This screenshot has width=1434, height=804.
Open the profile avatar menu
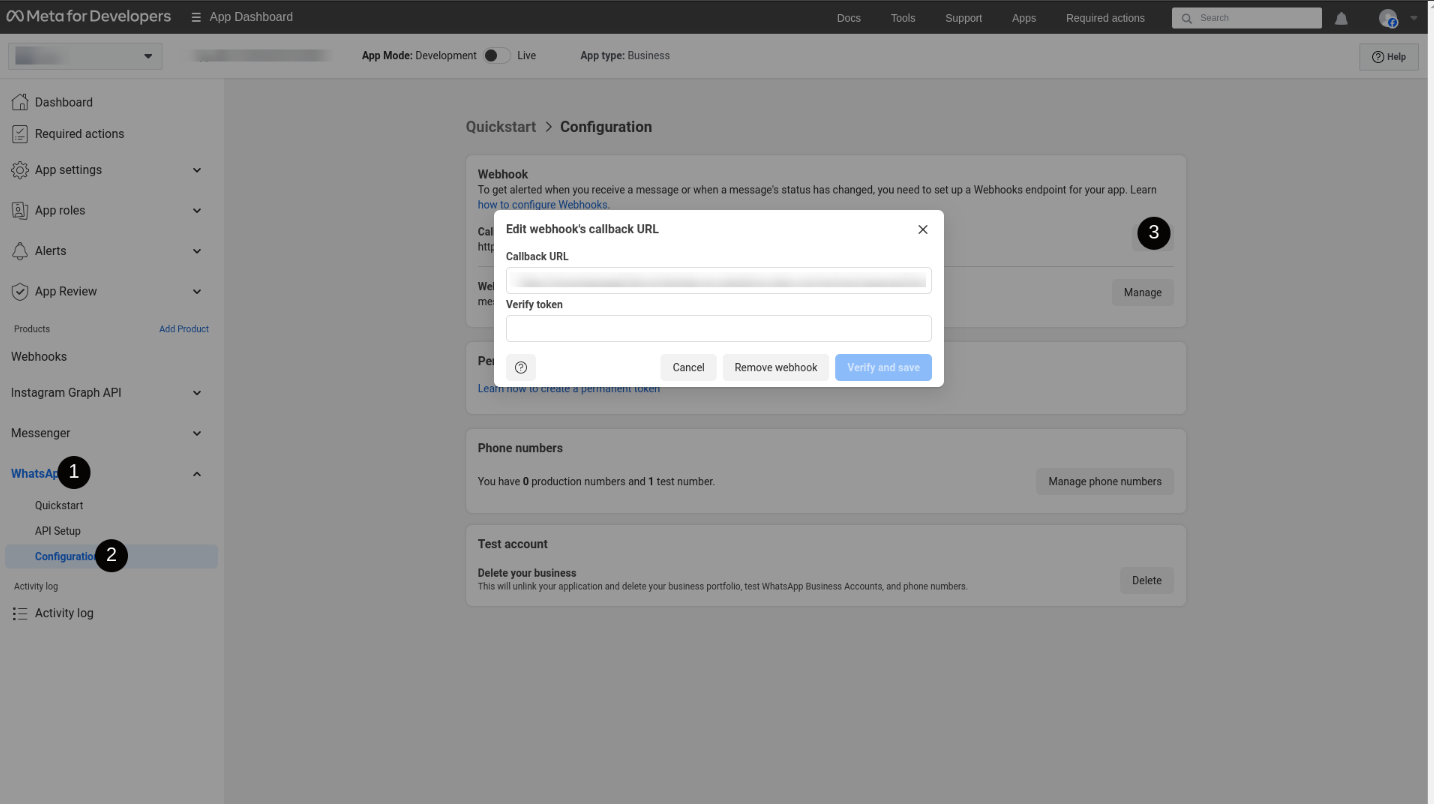(1388, 18)
